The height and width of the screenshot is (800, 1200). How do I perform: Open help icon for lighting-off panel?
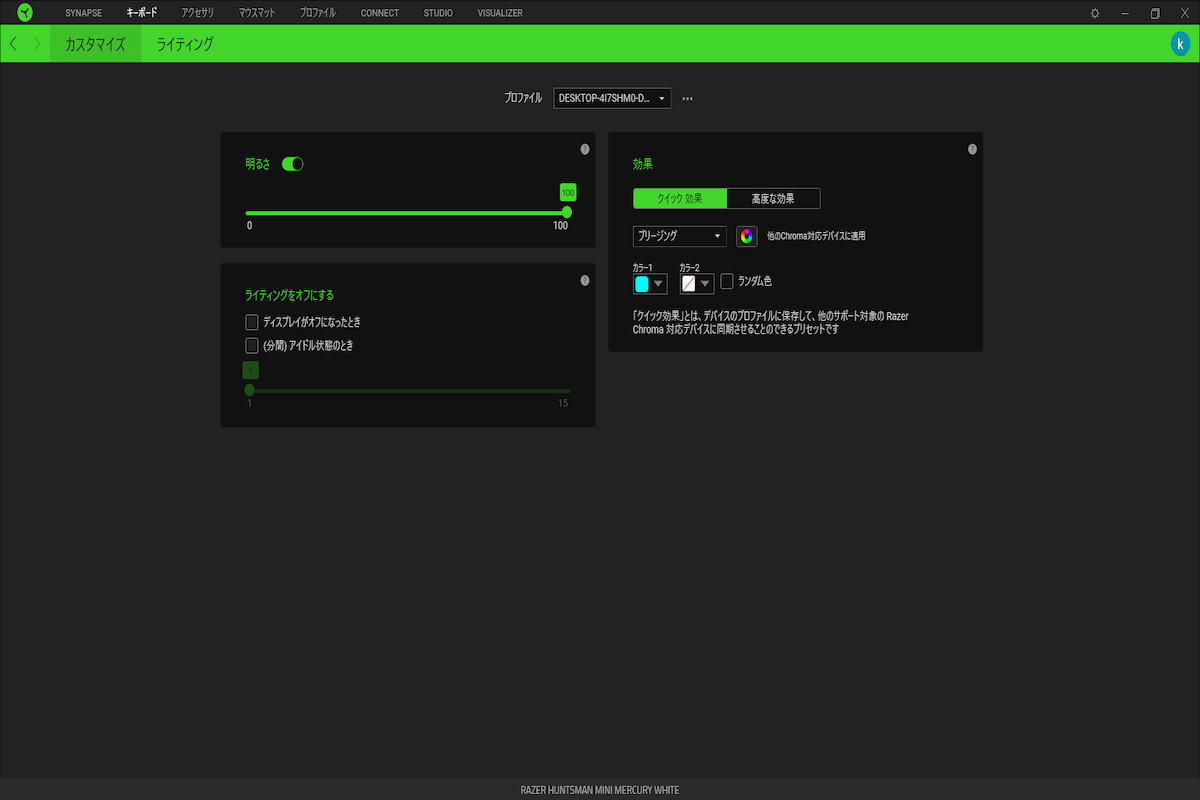pos(585,281)
